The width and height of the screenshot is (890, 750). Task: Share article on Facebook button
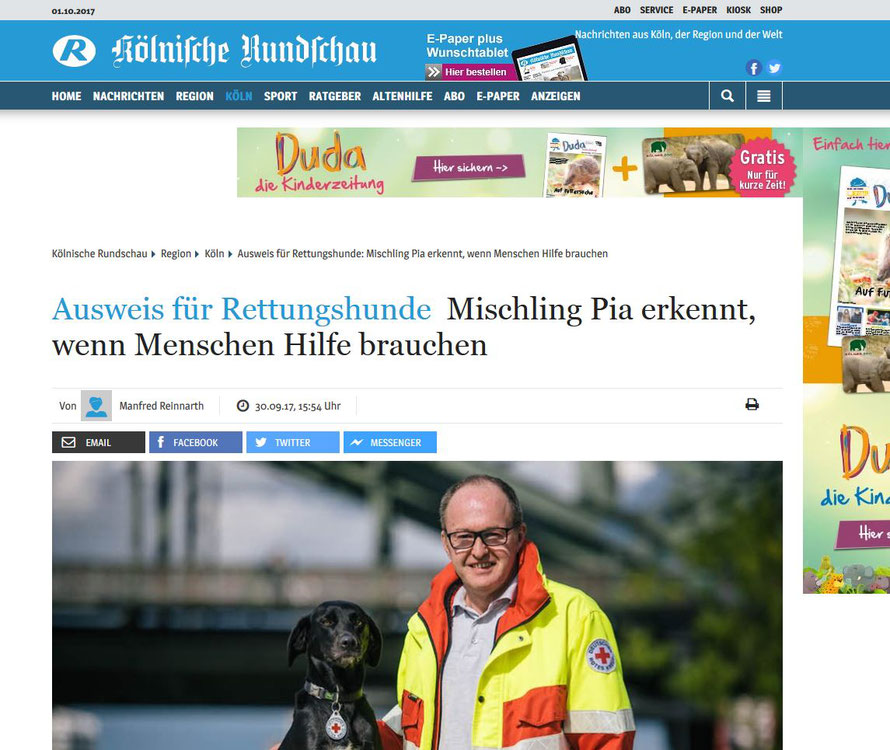pyautogui.click(x=196, y=442)
